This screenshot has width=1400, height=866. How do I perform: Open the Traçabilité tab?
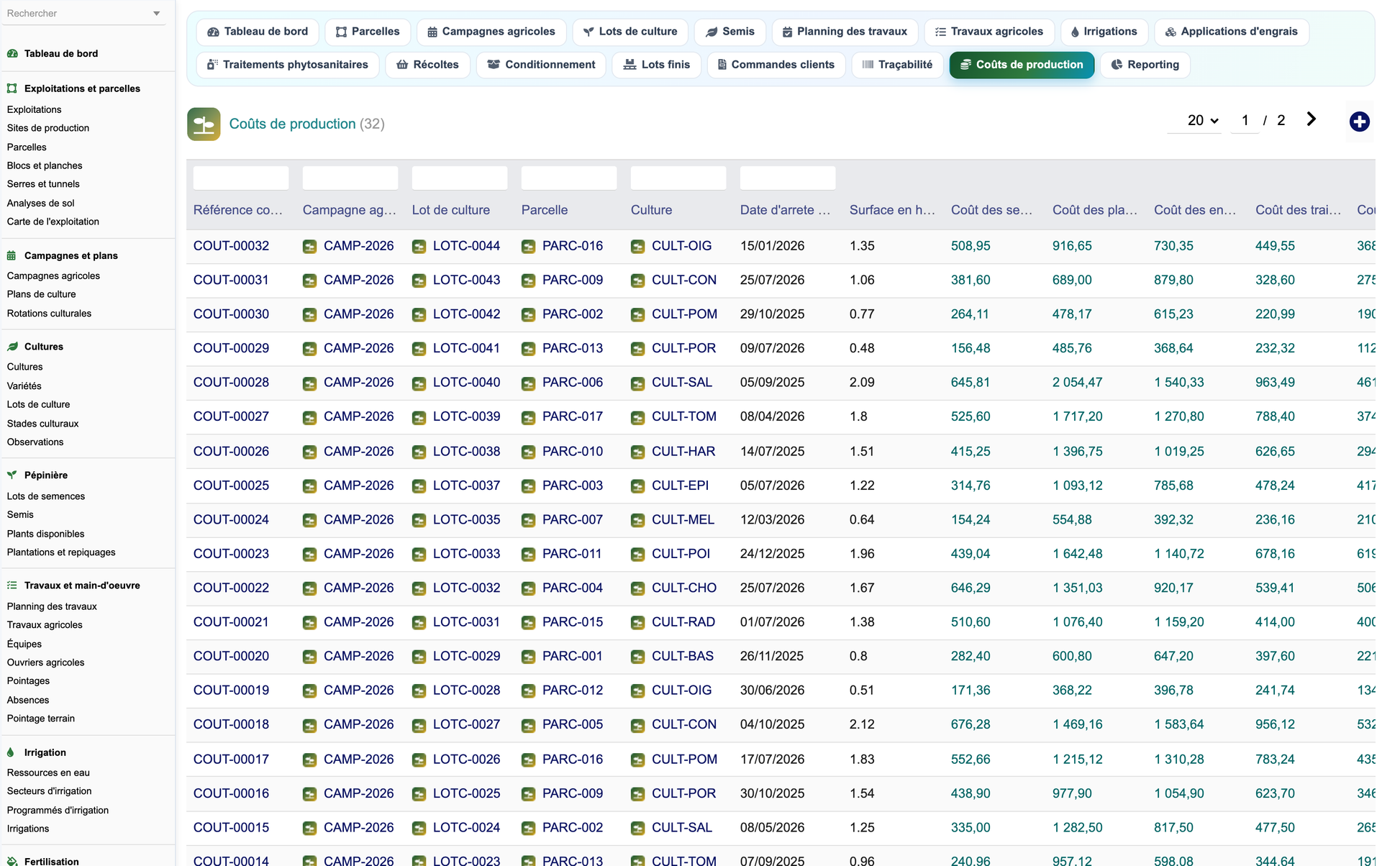[x=897, y=65]
